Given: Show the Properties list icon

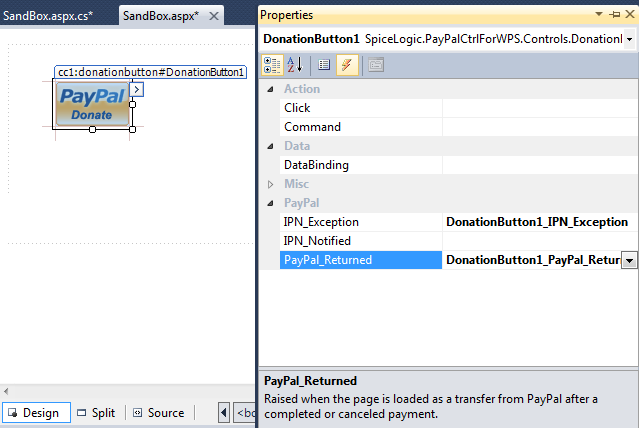Looking at the screenshot, I should pyautogui.click(x=324, y=65).
